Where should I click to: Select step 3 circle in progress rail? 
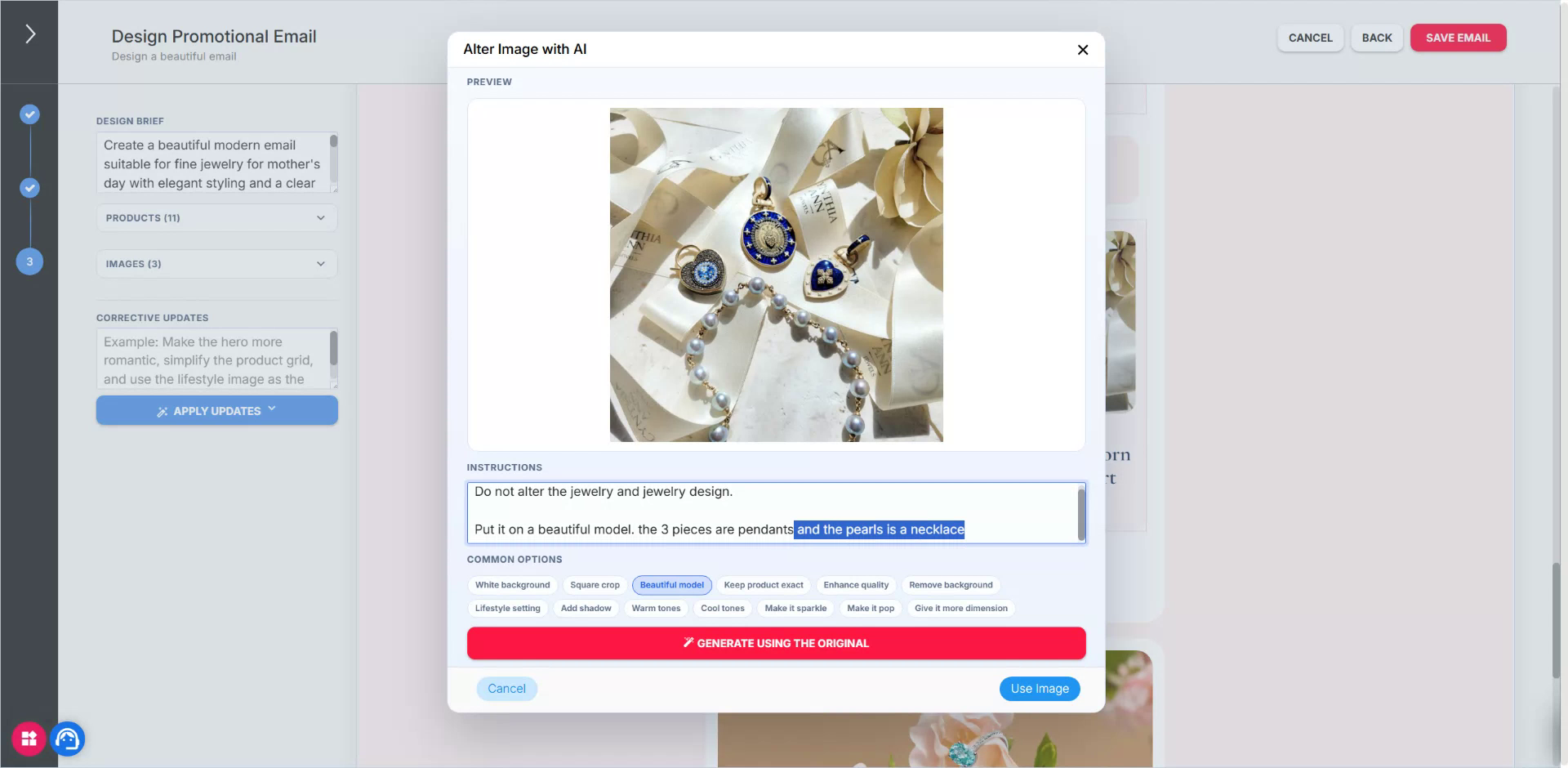click(29, 261)
